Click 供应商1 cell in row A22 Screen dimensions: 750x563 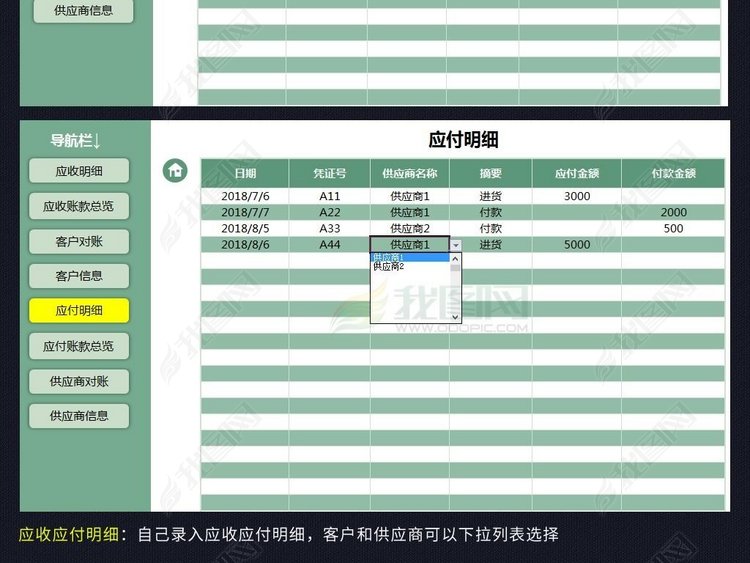[x=409, y=212]
